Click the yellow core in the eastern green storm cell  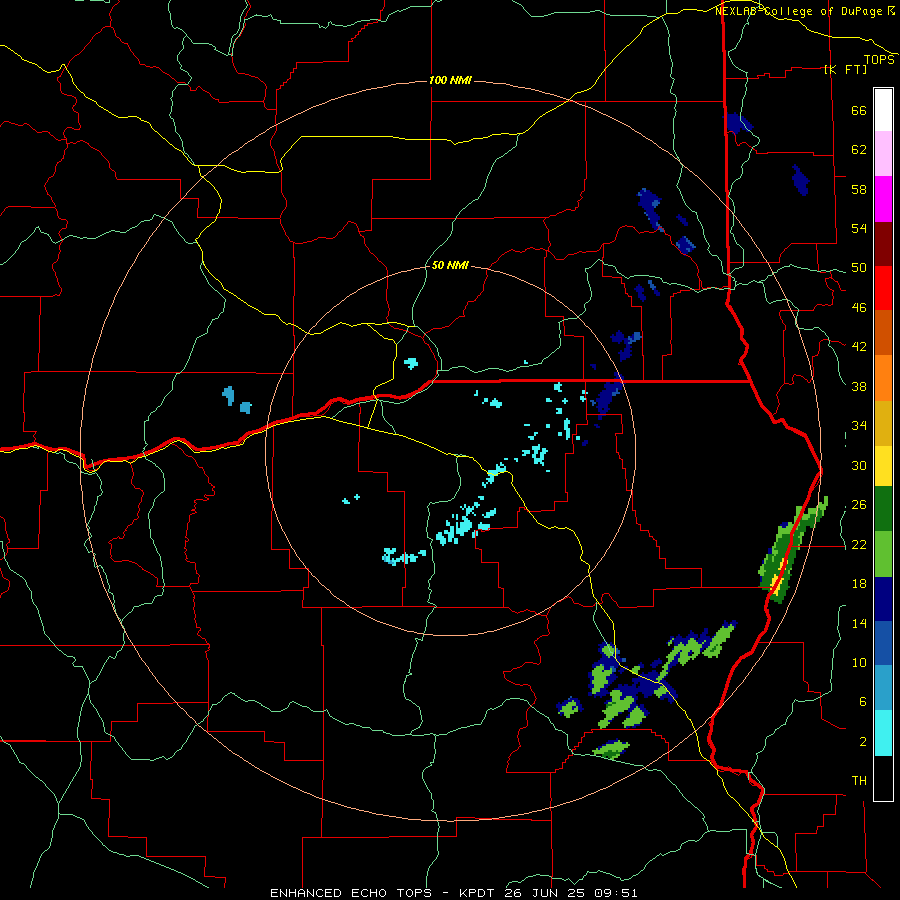[x=777, y=583]
